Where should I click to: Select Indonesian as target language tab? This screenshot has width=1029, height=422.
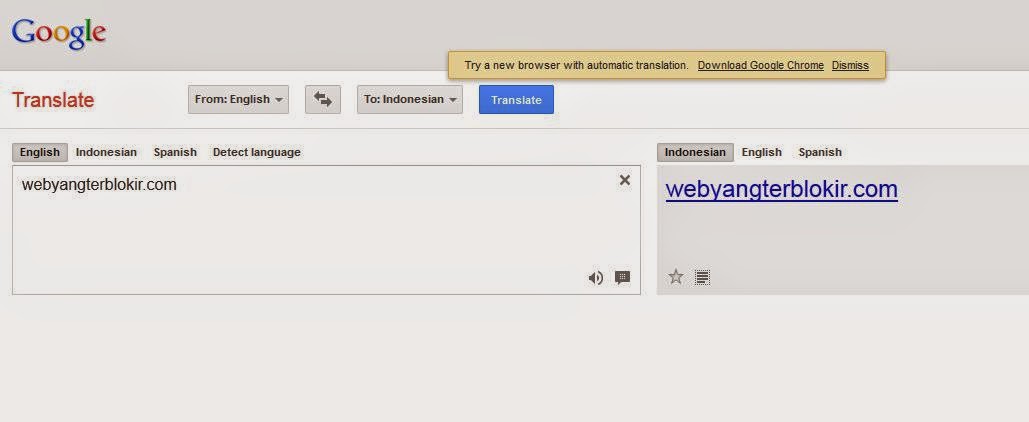pyautogui.click(x=695, y=152)
